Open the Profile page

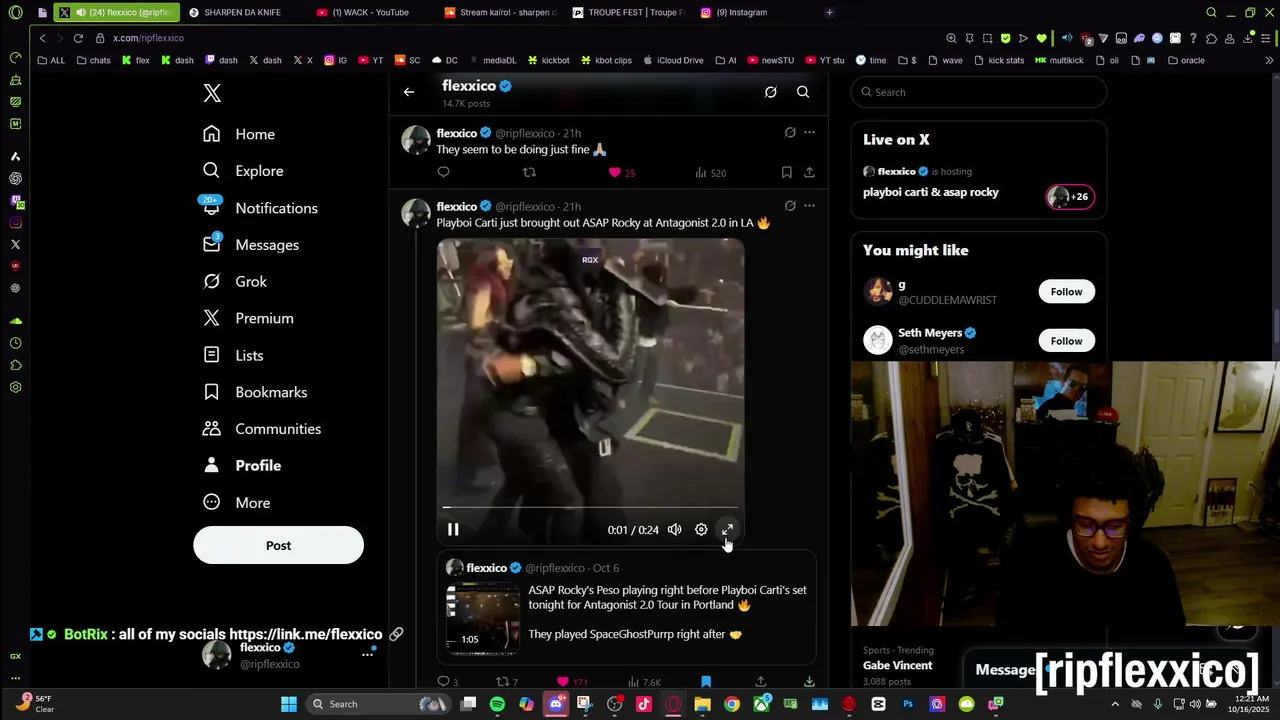tap(242, 466)
